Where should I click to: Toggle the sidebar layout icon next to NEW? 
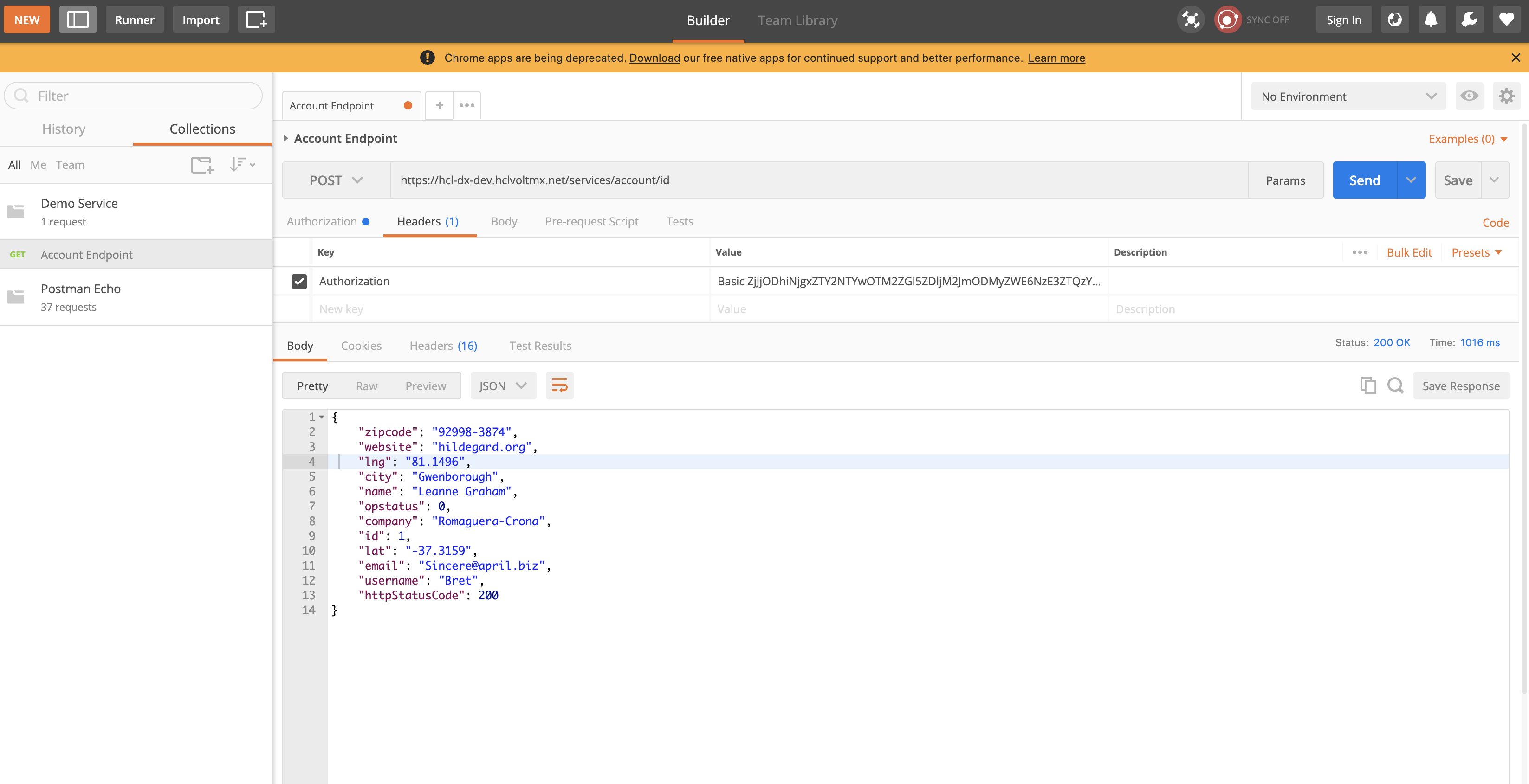(x=78, y=19)
